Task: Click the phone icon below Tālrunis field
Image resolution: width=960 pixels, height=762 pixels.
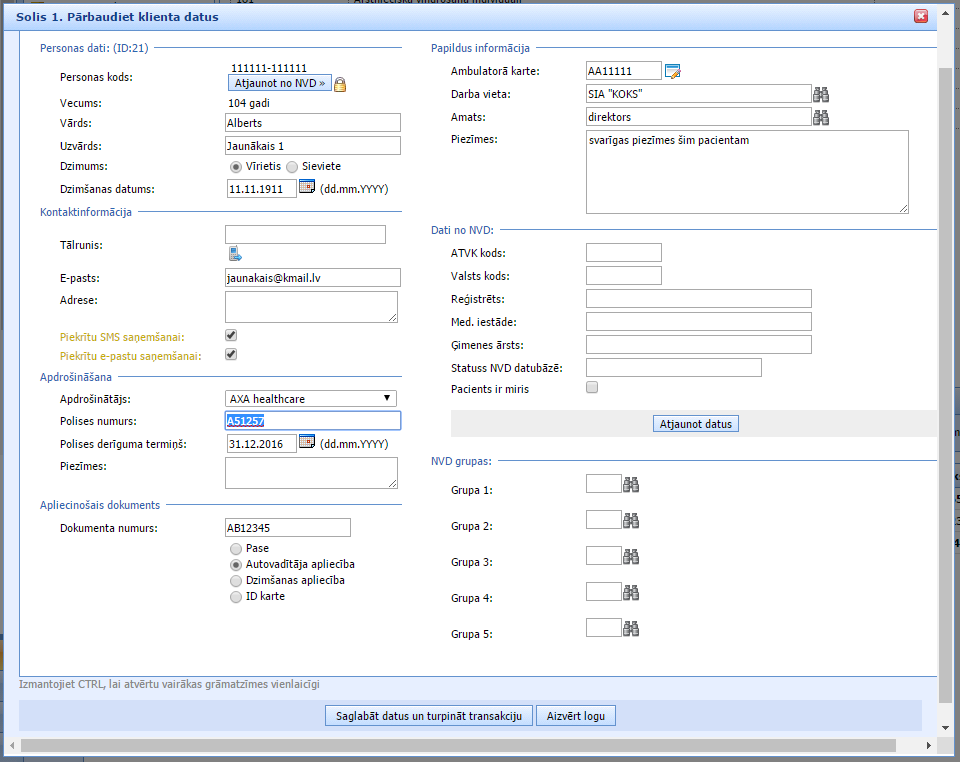Action: 234,253
